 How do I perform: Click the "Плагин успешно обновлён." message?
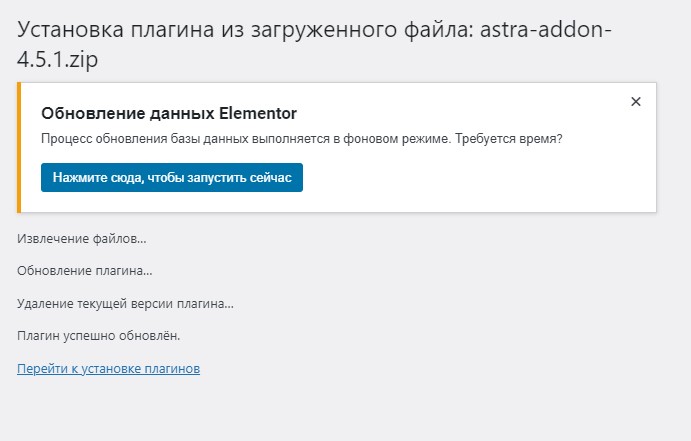point(98,335)
